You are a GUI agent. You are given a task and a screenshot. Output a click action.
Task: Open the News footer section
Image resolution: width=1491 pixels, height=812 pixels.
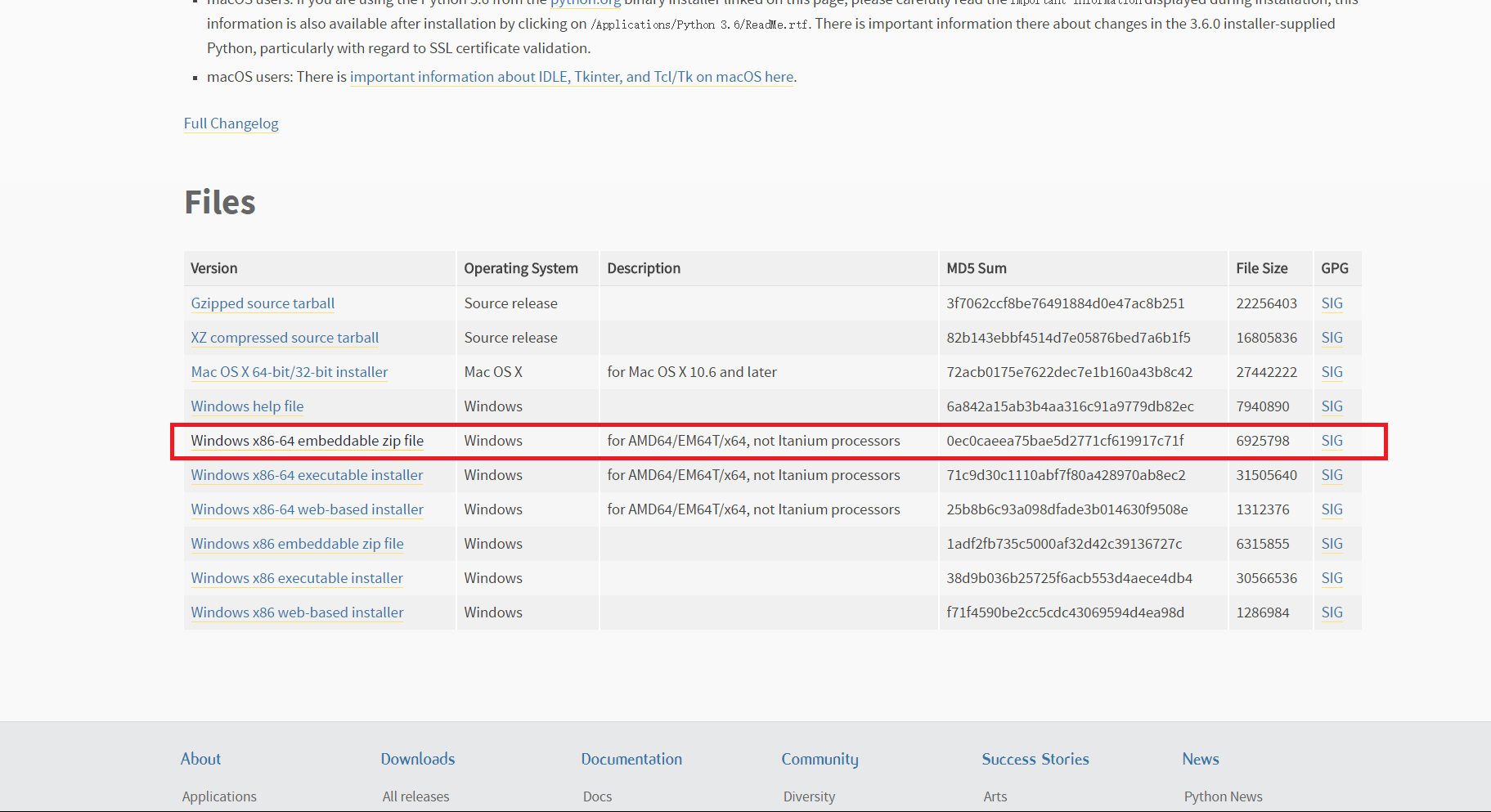pos(1201,759)
